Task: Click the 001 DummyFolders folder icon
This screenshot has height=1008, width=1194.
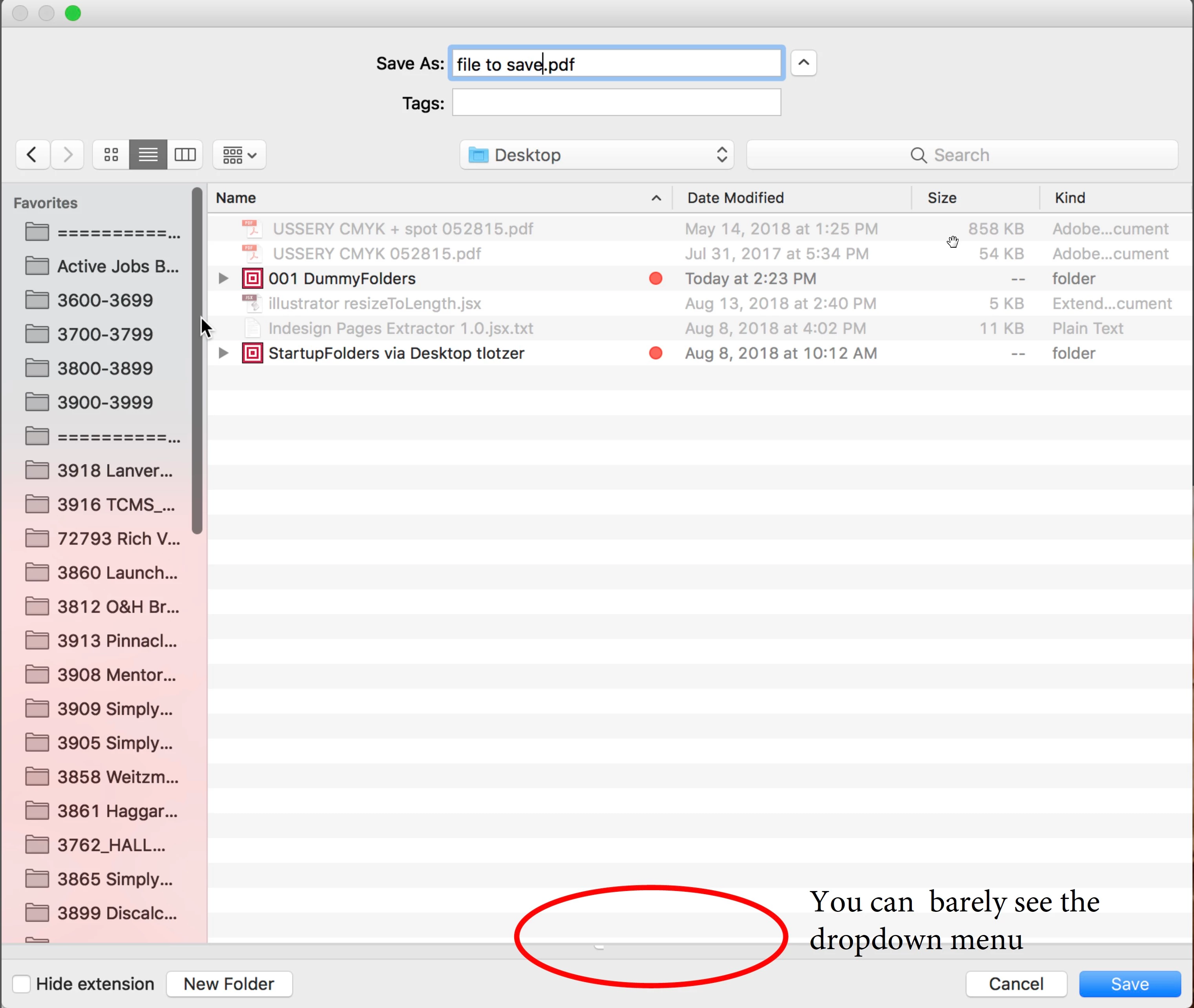Action: pos(252,279)
